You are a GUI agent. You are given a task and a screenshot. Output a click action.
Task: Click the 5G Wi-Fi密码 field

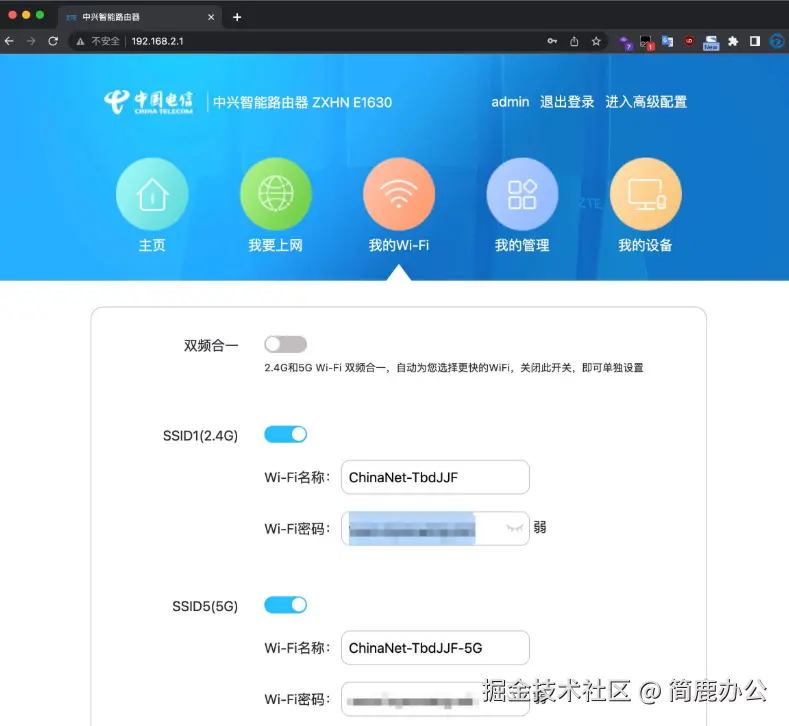[x=435, y=699]
